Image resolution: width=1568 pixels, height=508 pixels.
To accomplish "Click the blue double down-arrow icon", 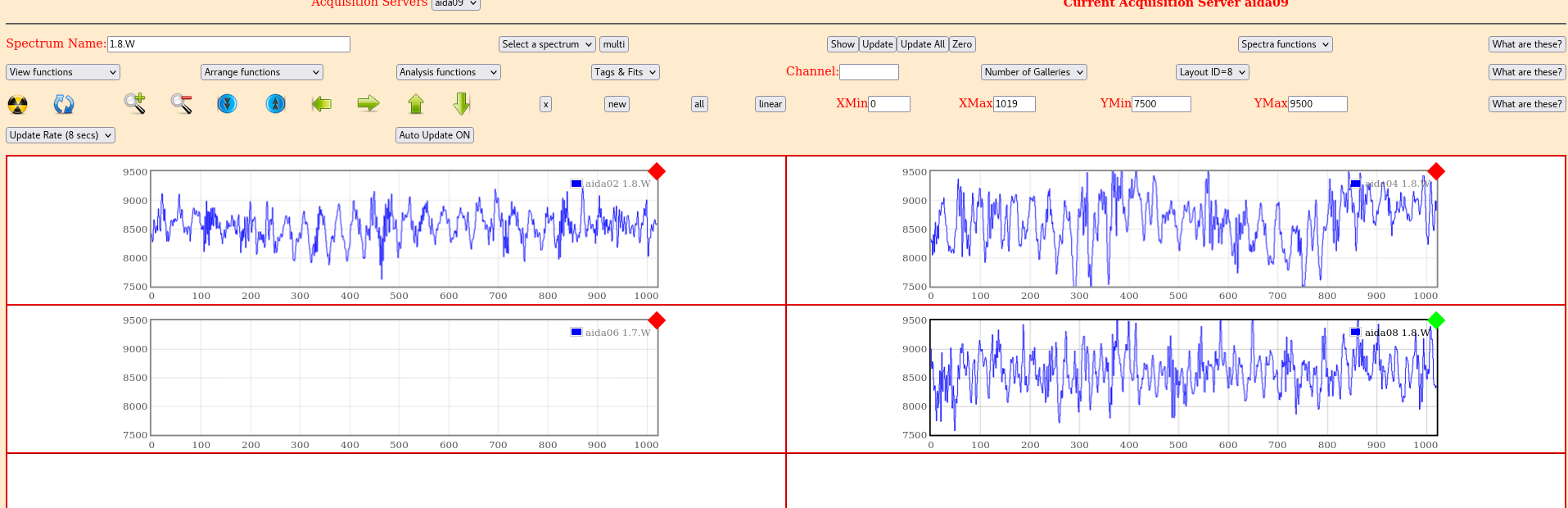I will click(227, 104).
